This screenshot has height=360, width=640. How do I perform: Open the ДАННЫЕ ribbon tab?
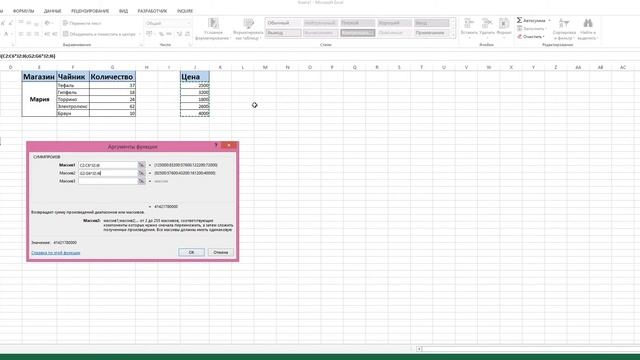[x=53, y=11]
